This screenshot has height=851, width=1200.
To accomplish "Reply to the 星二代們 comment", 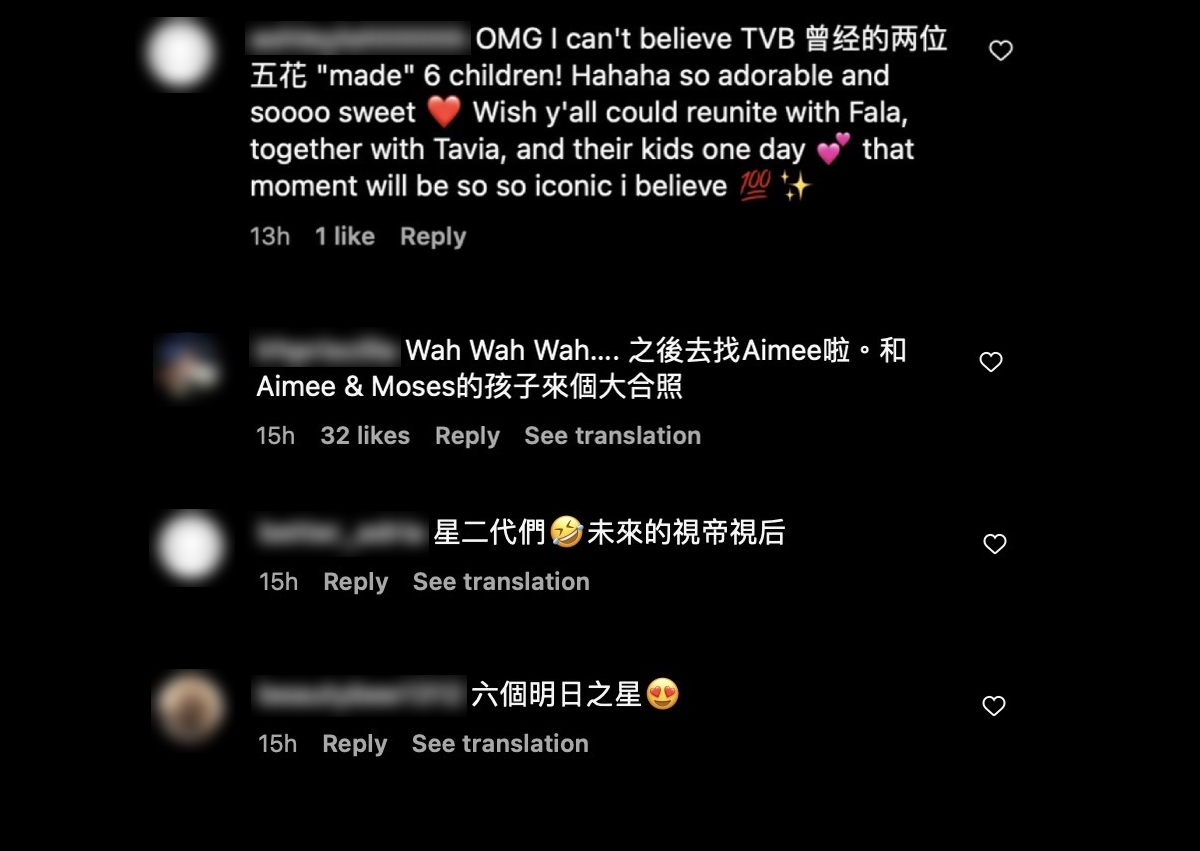I will (355, 582).
